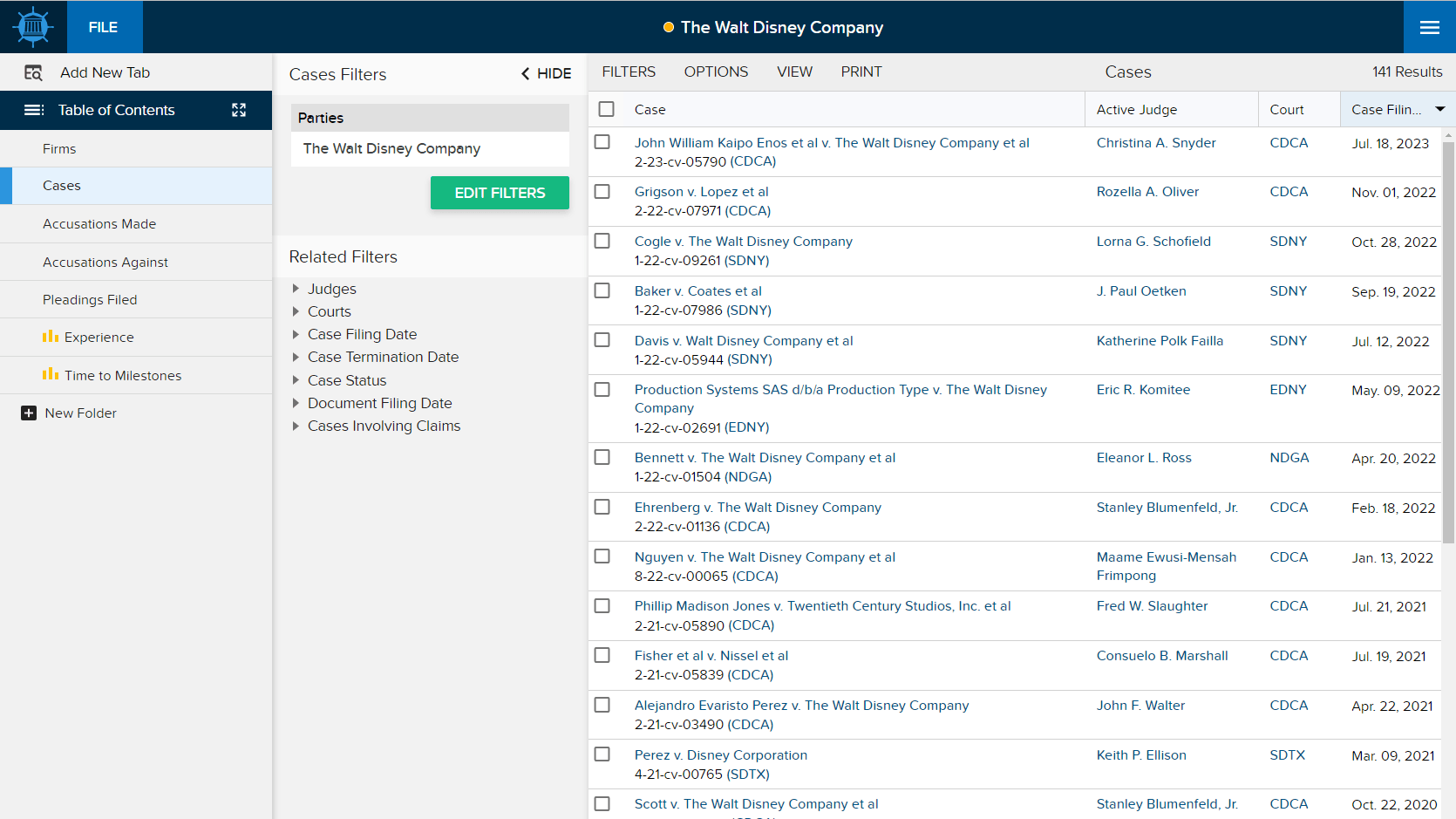Check the Ehrenberg v. Walt Disney case
Screen dimensions: 1456x819
[602, 507]
